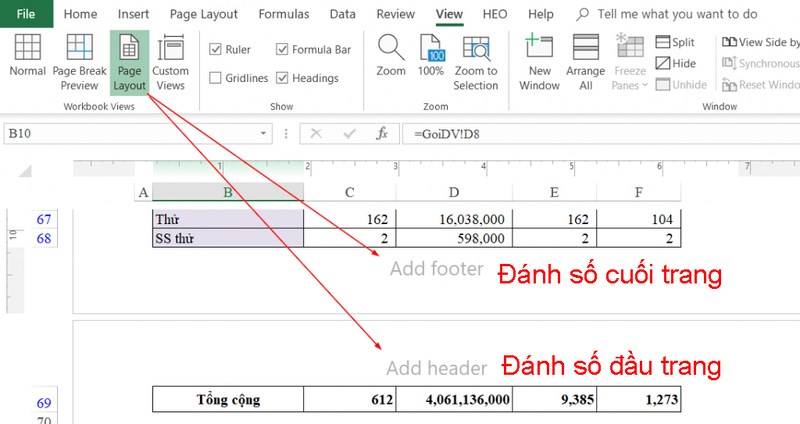The height and width of the screenshot is (424, 800).
Task: Select column A header
Action: (x=143, y=192)
